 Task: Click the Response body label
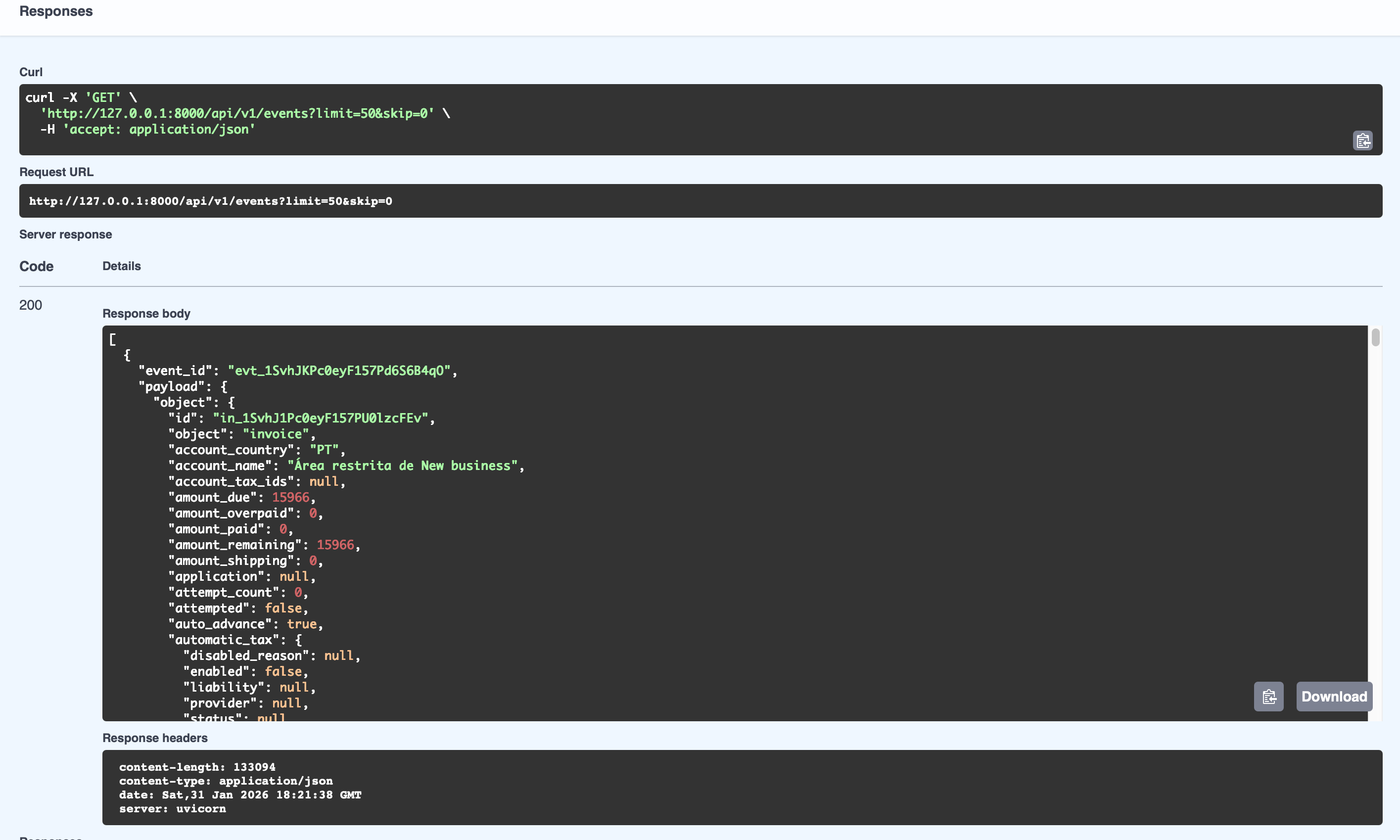[146, 314]
